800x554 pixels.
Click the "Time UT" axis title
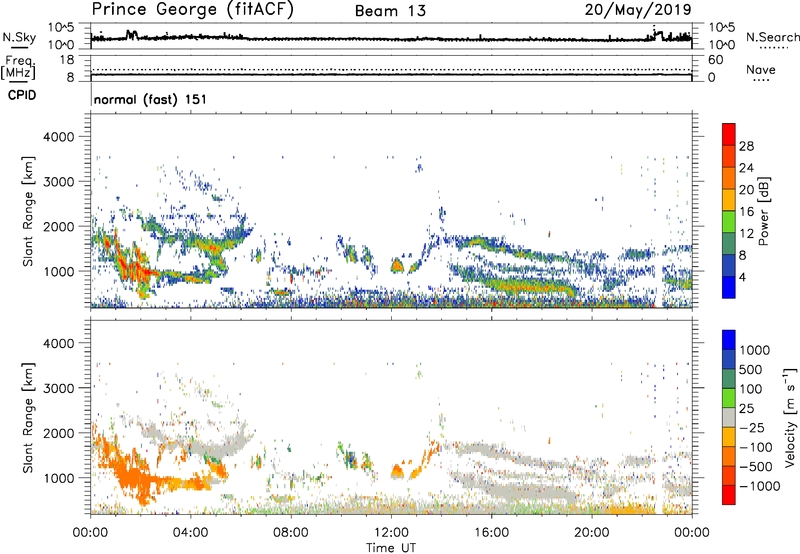click(391, 548)
